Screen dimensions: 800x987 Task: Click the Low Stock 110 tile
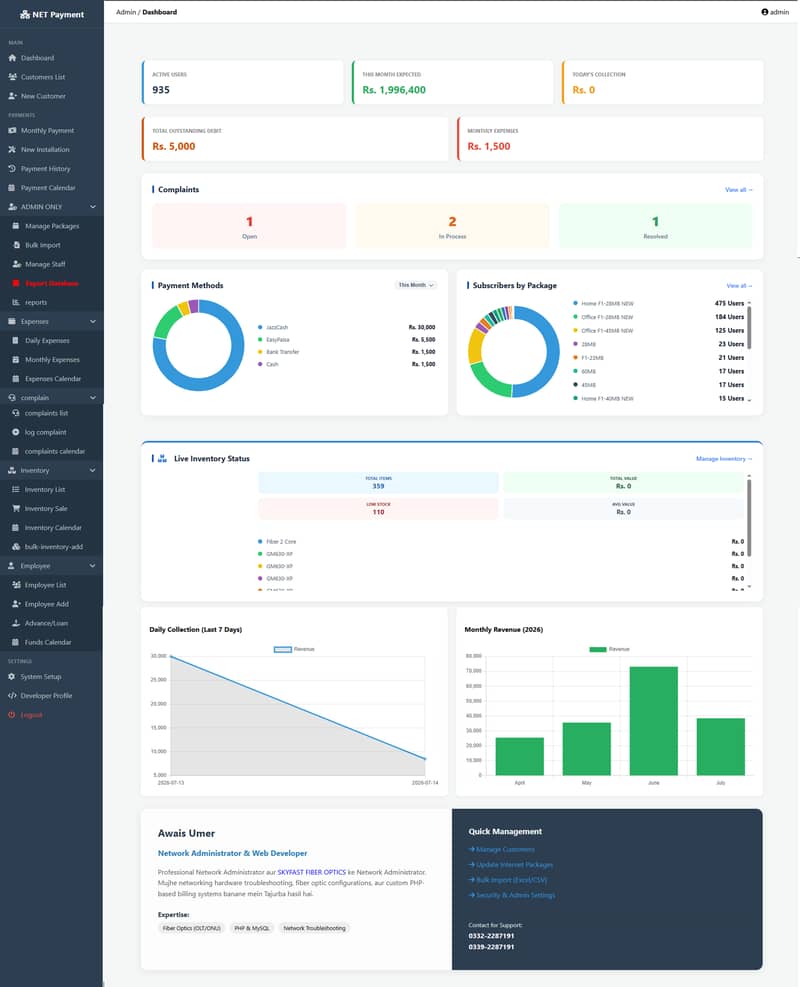pos(378,509)
